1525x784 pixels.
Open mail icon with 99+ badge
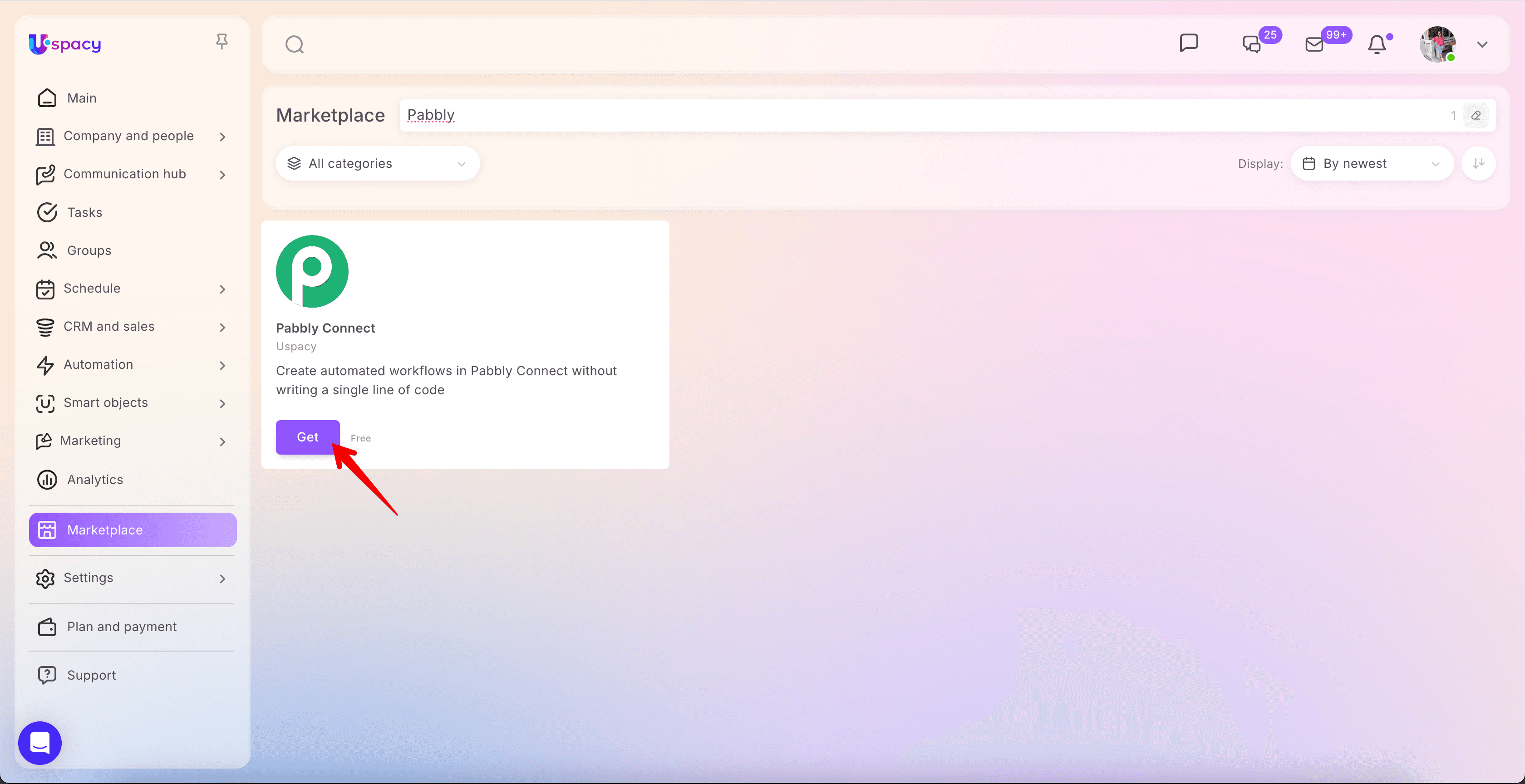click(x=1314, y=44)
